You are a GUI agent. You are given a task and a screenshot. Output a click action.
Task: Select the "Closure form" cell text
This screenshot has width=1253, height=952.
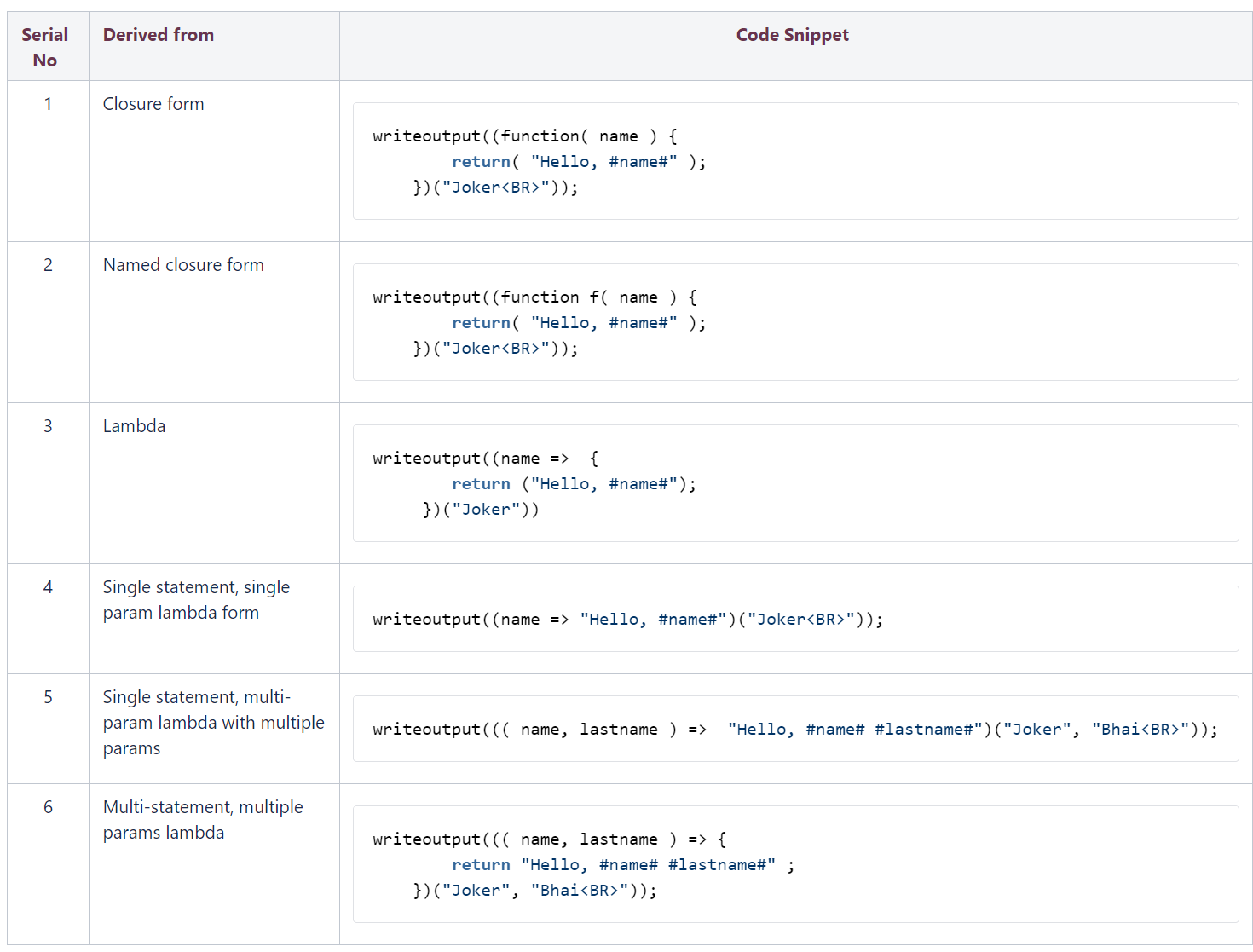(x=153, y=104)
